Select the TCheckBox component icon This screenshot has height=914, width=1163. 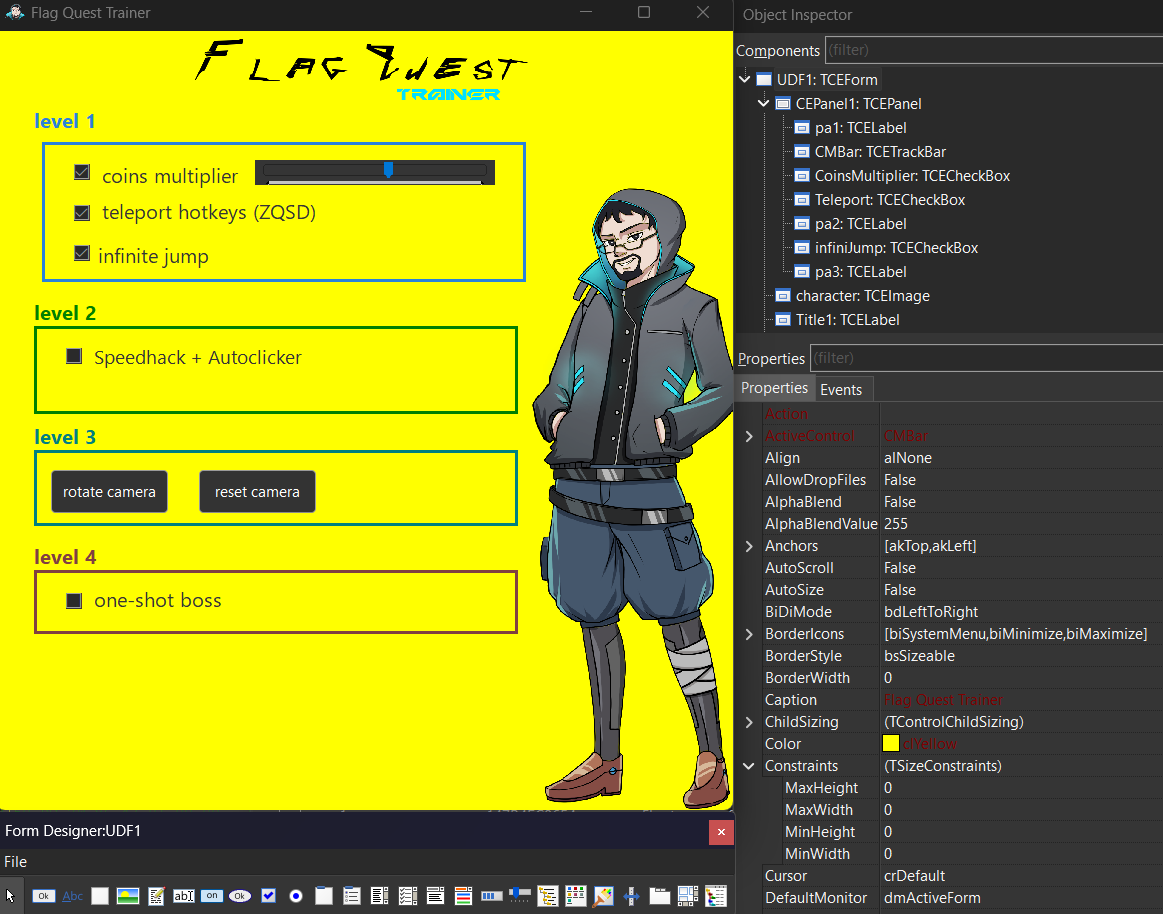267,896
